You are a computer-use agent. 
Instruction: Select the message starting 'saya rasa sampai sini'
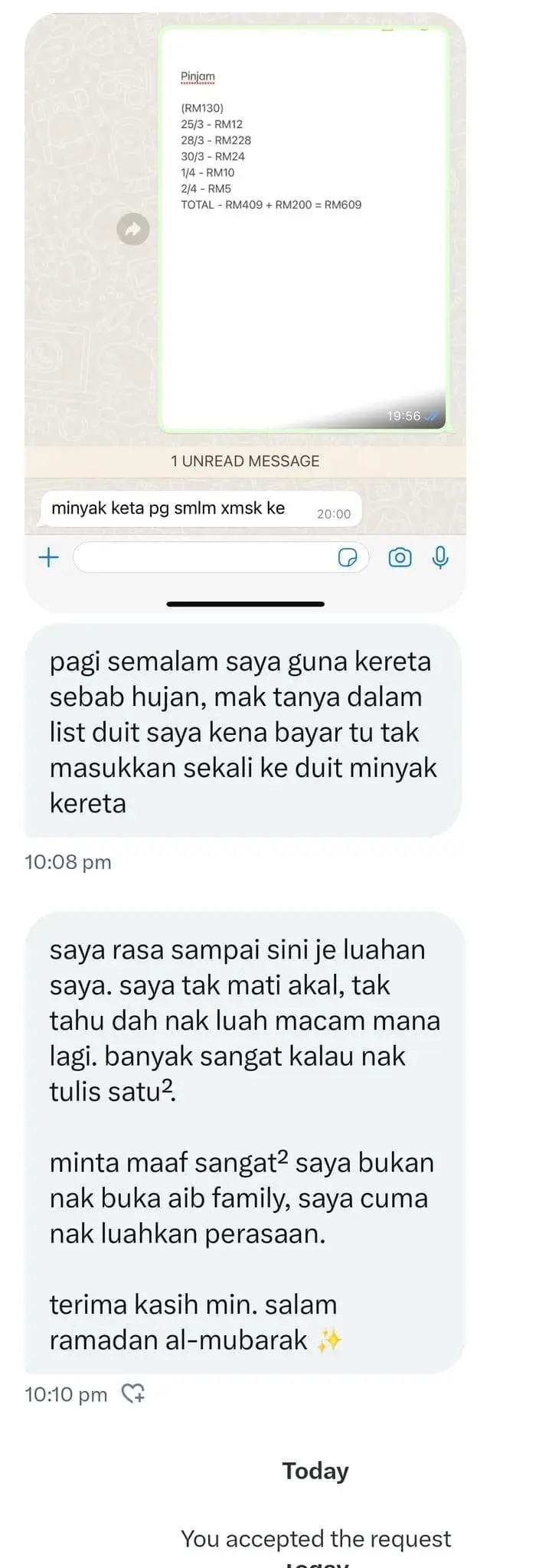click(245, 1143)
